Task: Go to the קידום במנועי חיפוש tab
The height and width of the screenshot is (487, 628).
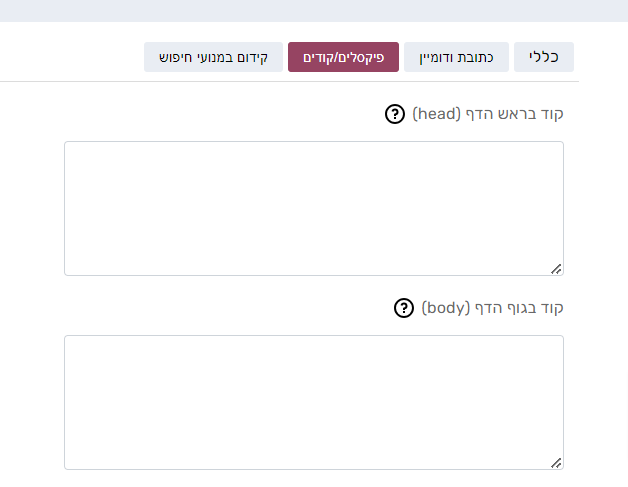Action: pyautogui.click(x=213, y=57)
